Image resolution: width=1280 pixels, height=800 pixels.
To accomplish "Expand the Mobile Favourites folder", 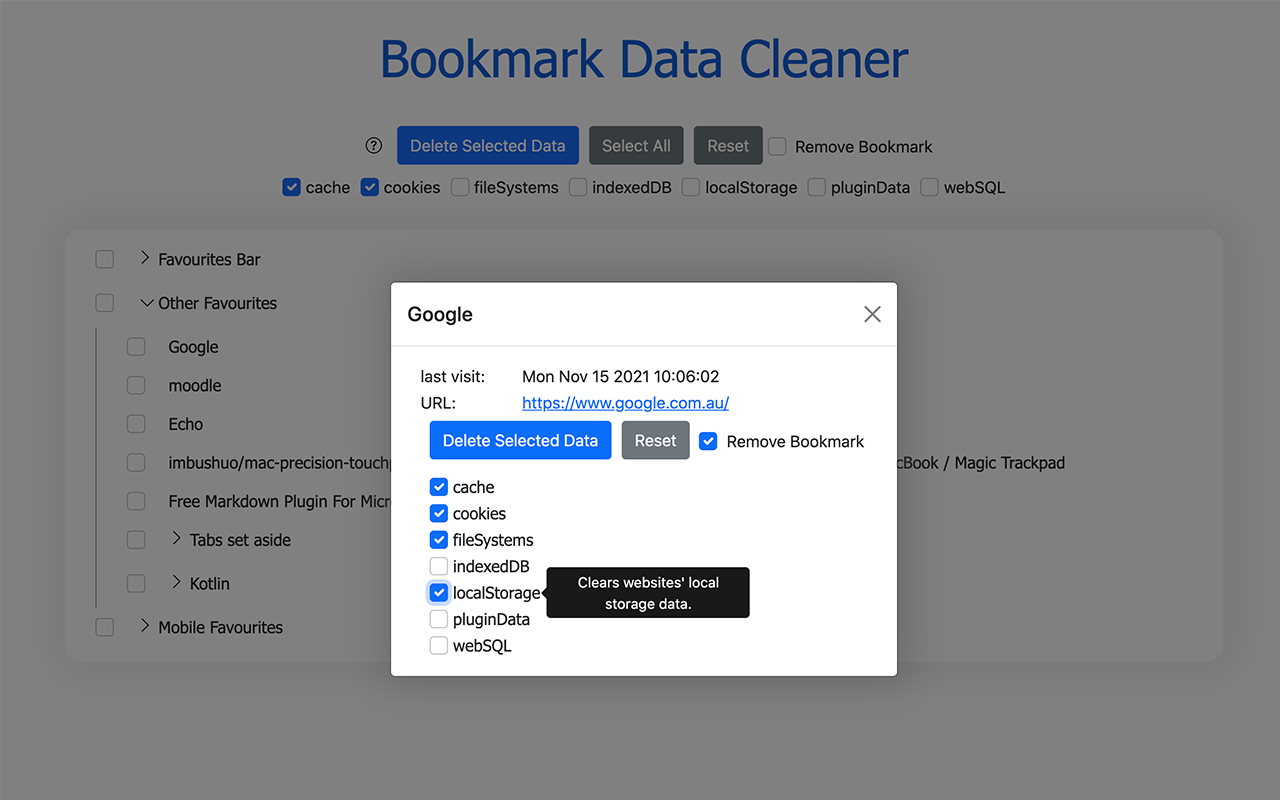I will coord(145,627).
